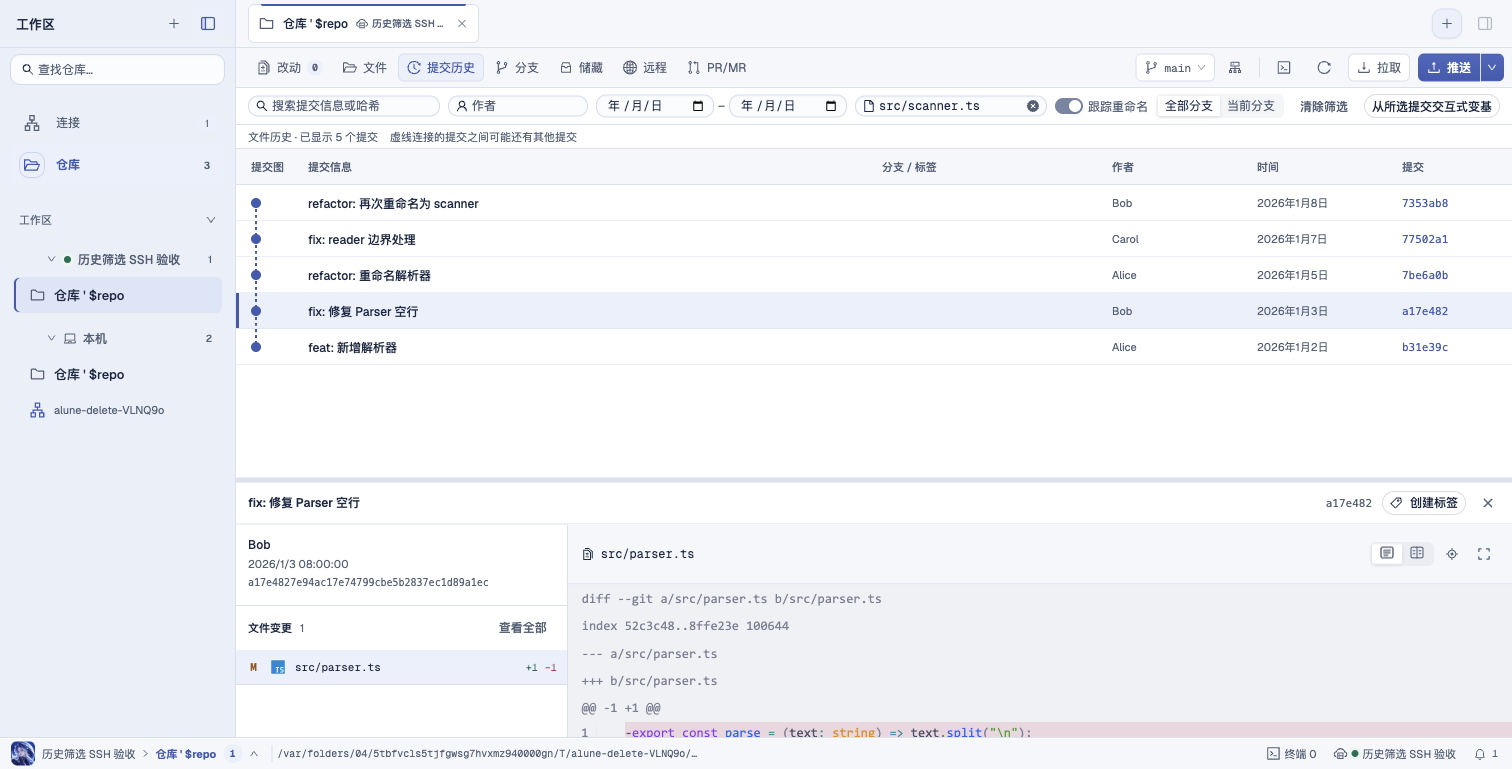Open the main branch dropdown
1512x769 pixels.
coord(1175,68)
